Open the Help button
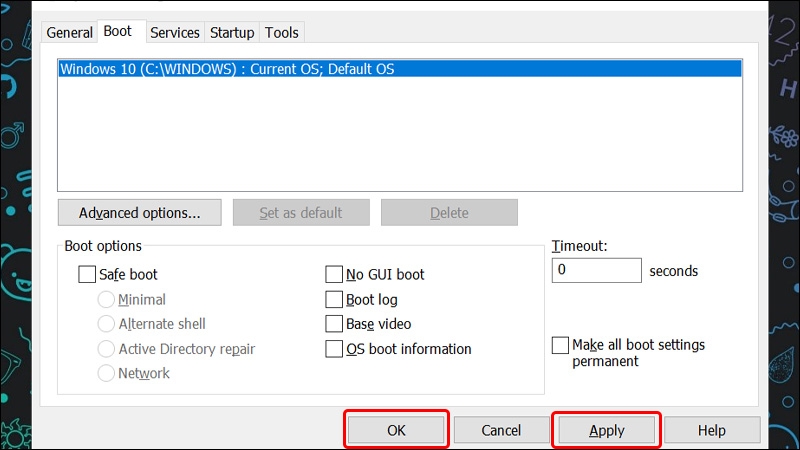800x450 pixels. (x=712, y=430)
